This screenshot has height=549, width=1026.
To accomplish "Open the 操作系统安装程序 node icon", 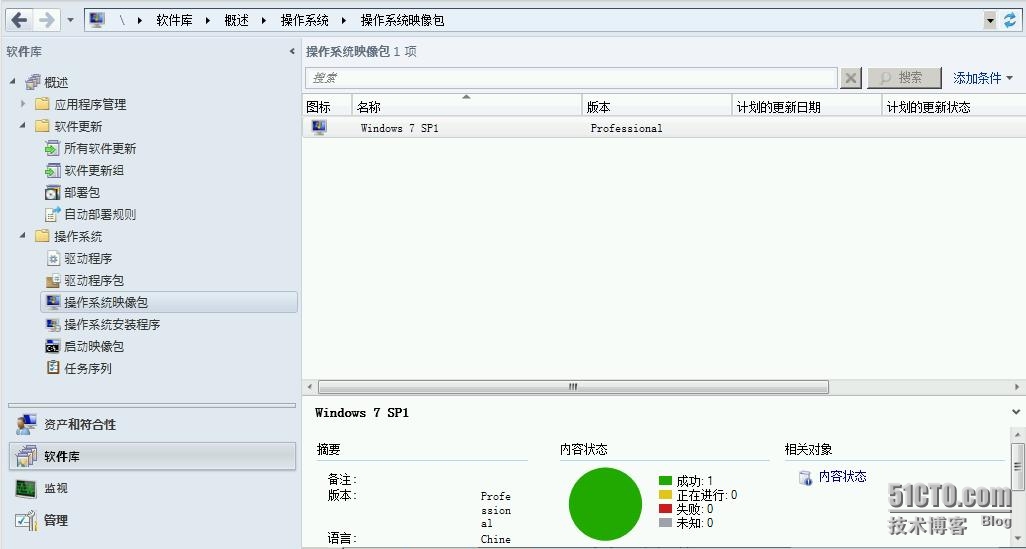I will pyautogui.click(x=53, y=324).
